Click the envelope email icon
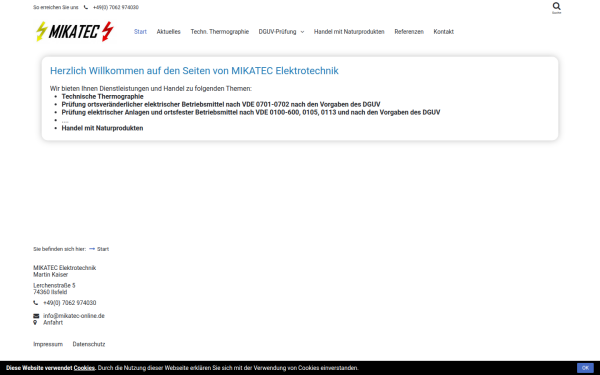The height and width of the screenshot is (375, 600). point(36,316)
